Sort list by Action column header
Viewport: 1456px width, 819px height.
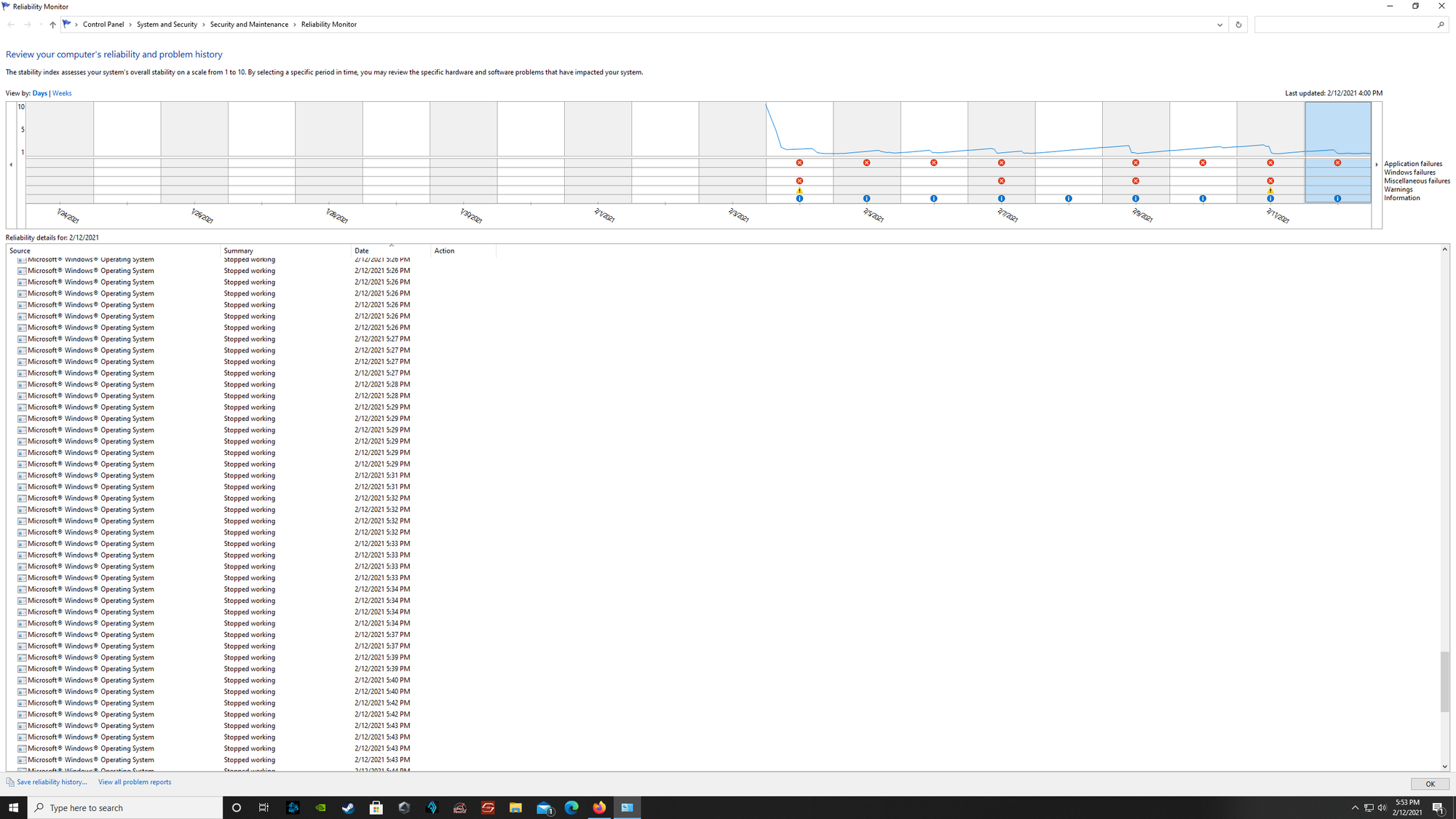tap(463, 250)
